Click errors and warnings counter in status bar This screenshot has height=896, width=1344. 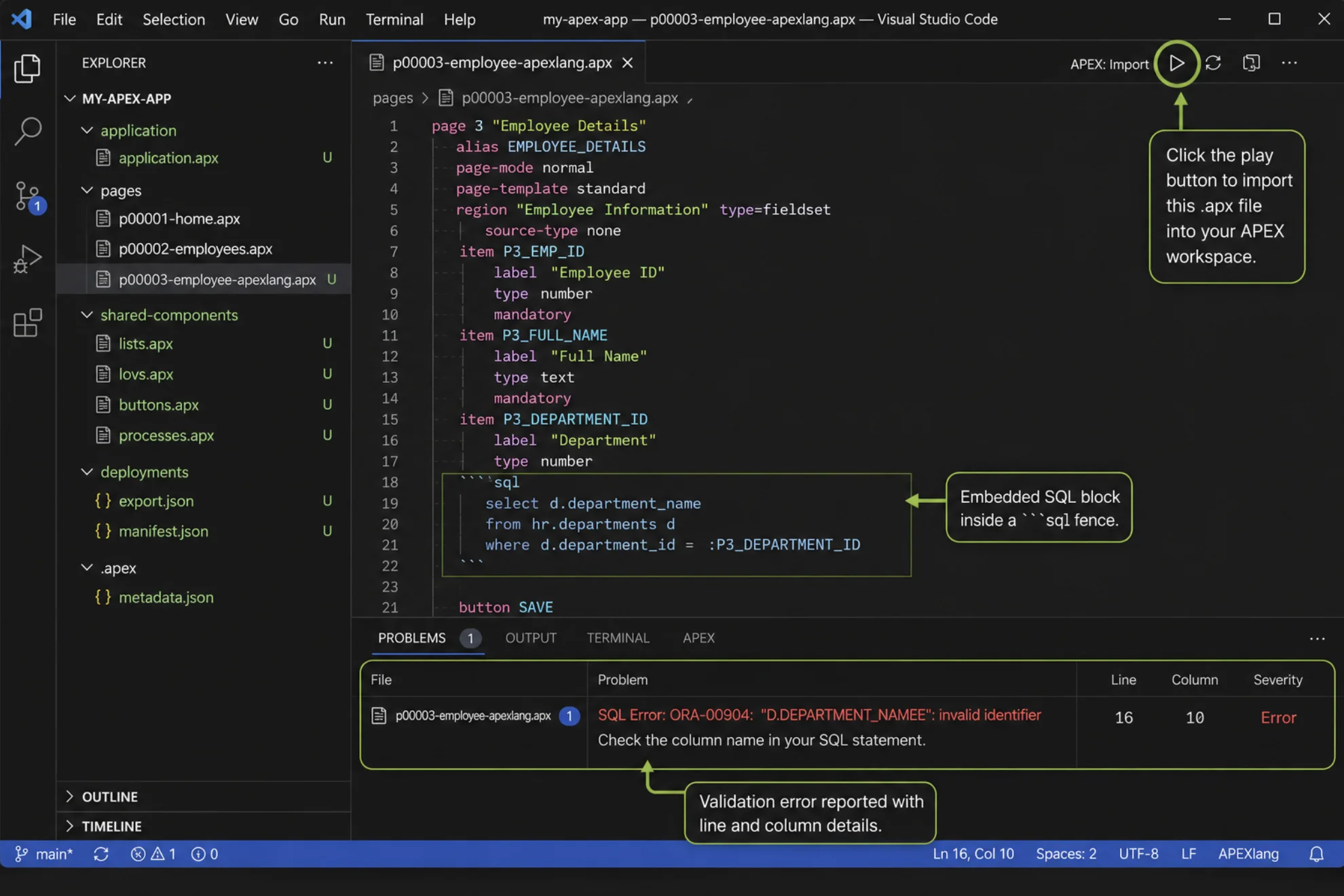153,854
